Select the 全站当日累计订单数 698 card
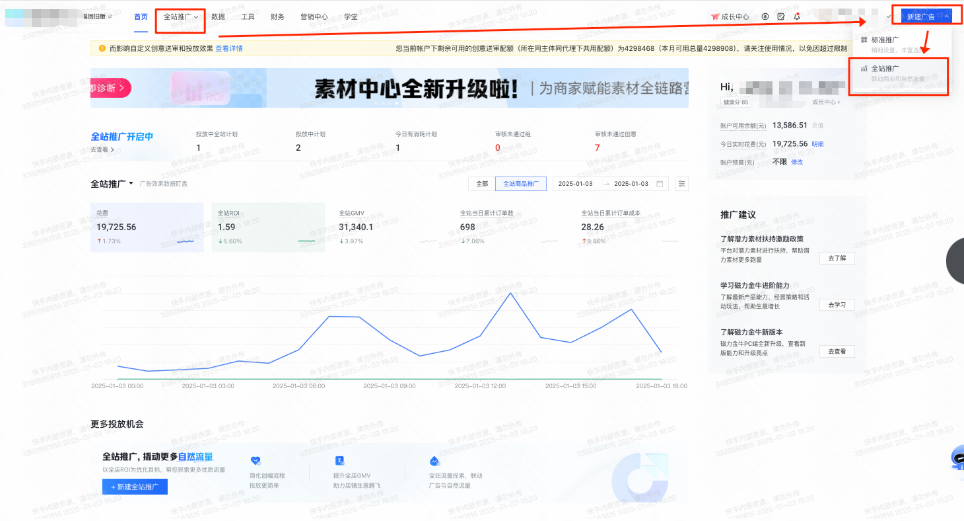 pos(510,227)
